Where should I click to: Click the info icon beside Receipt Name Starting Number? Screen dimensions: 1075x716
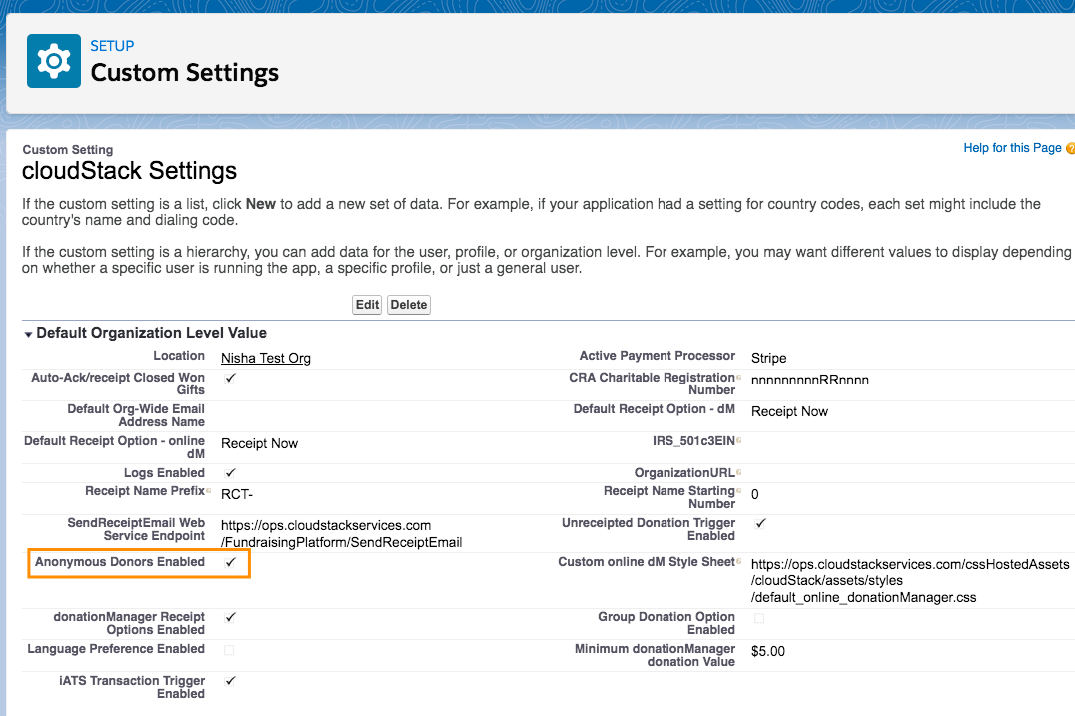[738, 490]
